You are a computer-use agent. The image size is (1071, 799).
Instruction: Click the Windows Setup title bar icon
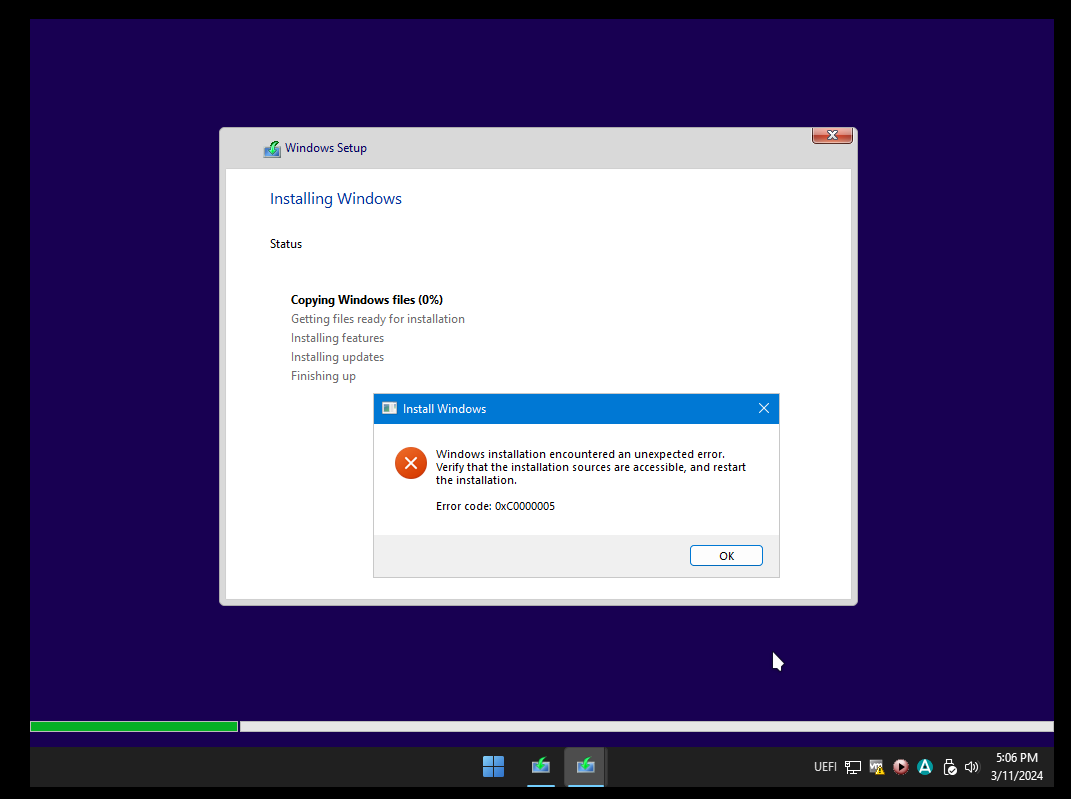pos(272,148)
